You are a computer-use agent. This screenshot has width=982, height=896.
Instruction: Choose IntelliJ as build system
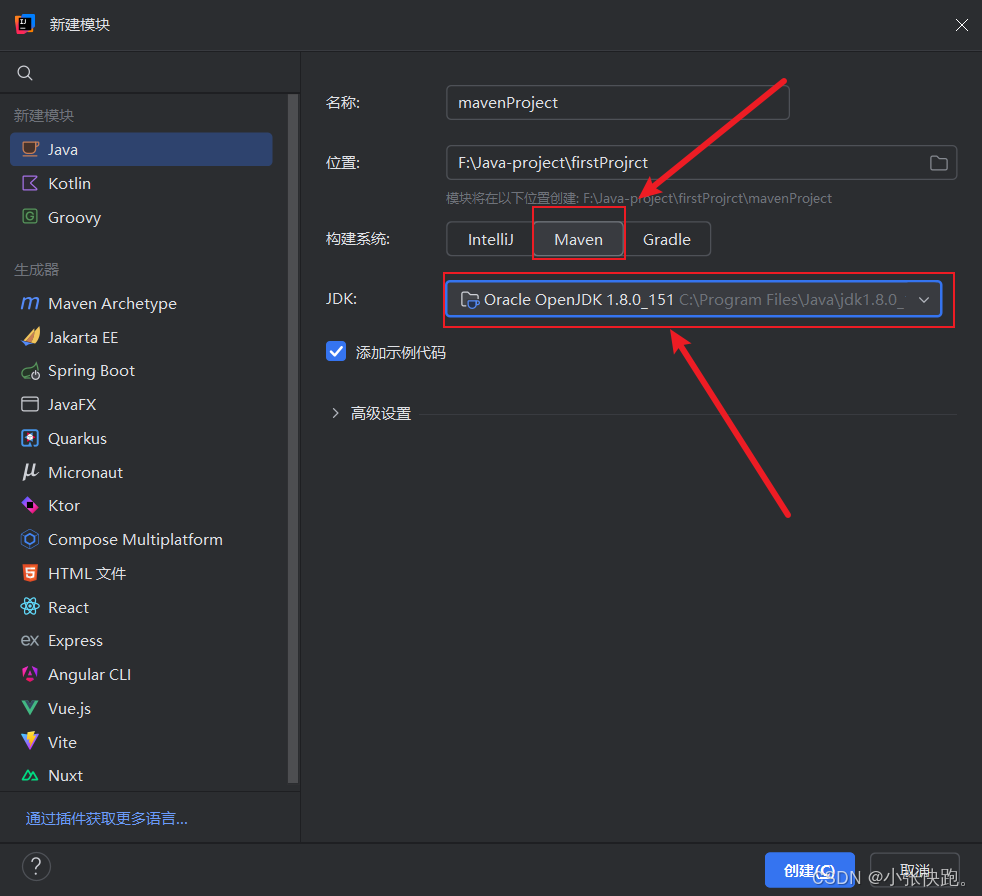pos(490,239)
